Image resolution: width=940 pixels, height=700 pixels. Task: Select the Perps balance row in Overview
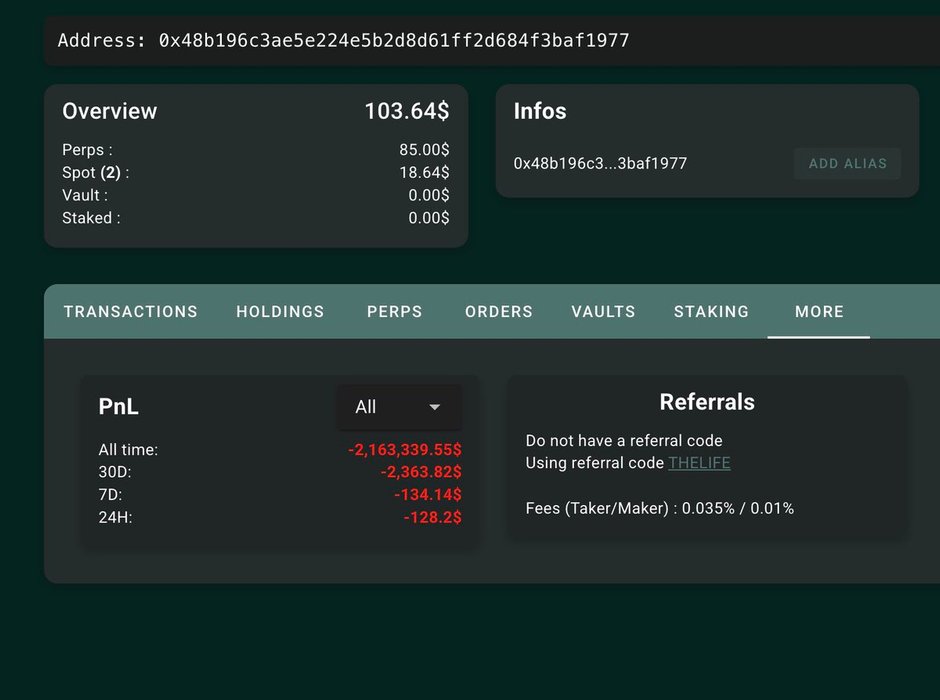(255, 150)
